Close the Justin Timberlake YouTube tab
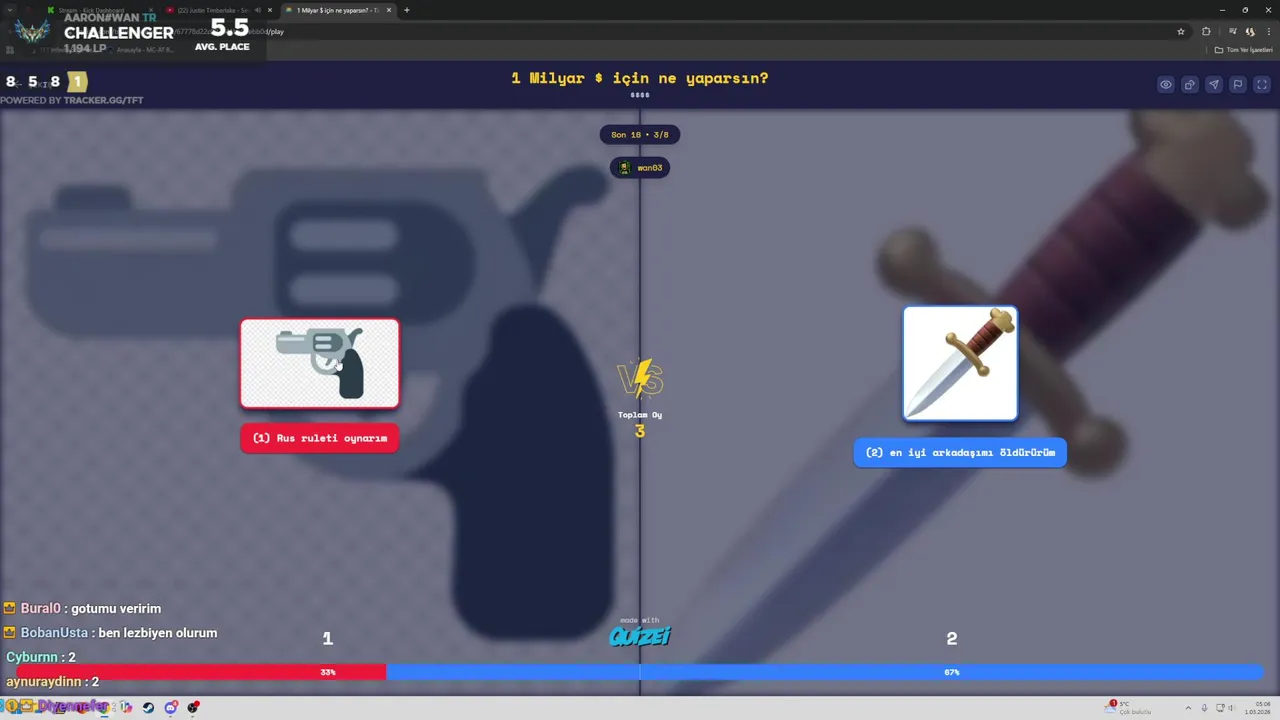The height and width of the screenshot is (720, 1280). (x=270, y=10)
